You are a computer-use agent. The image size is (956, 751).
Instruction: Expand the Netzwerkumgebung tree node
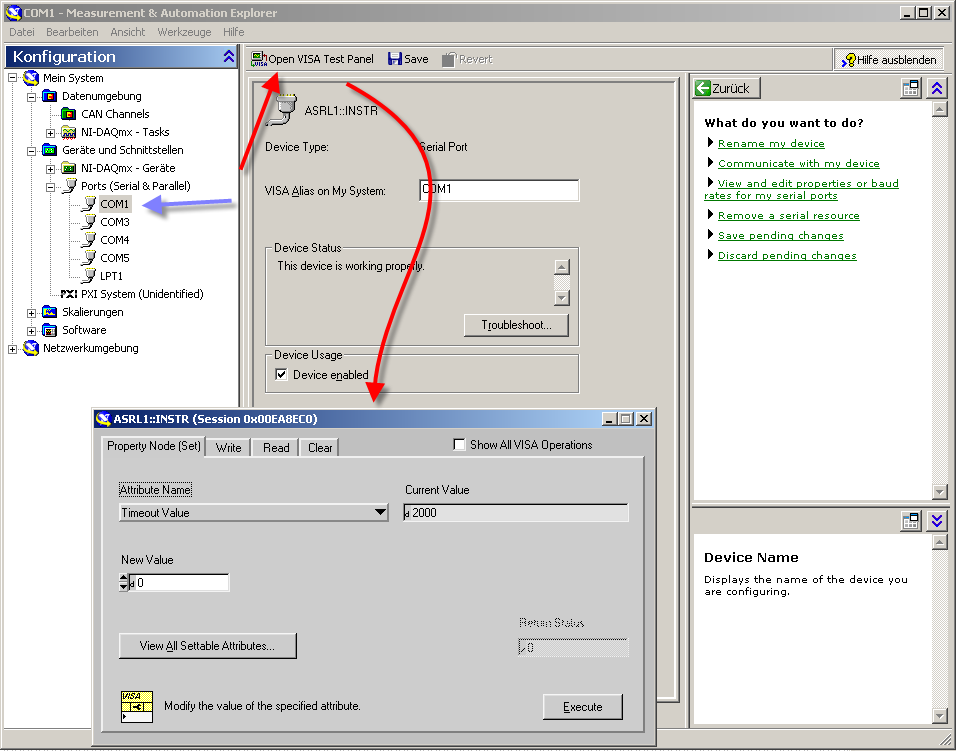click(12, 349)
